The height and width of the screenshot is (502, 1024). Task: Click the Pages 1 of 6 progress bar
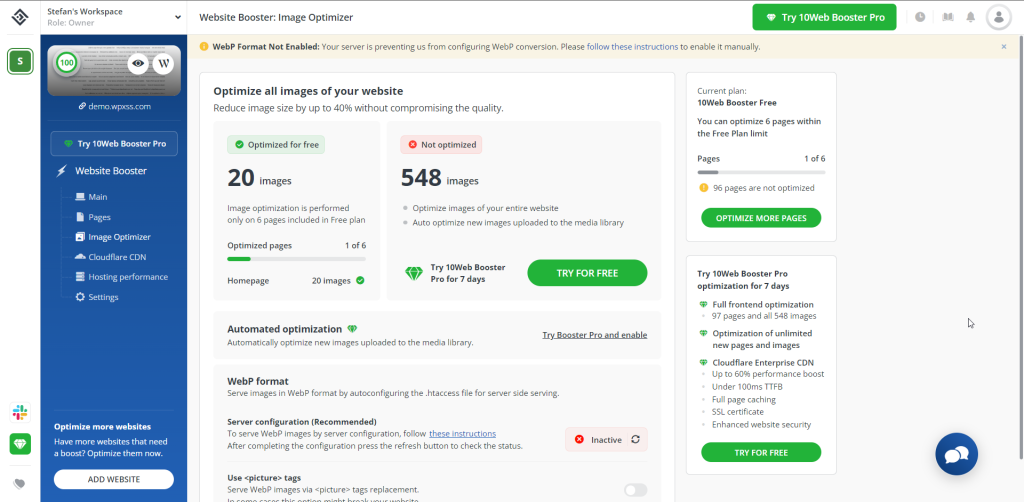click(761, 172)
